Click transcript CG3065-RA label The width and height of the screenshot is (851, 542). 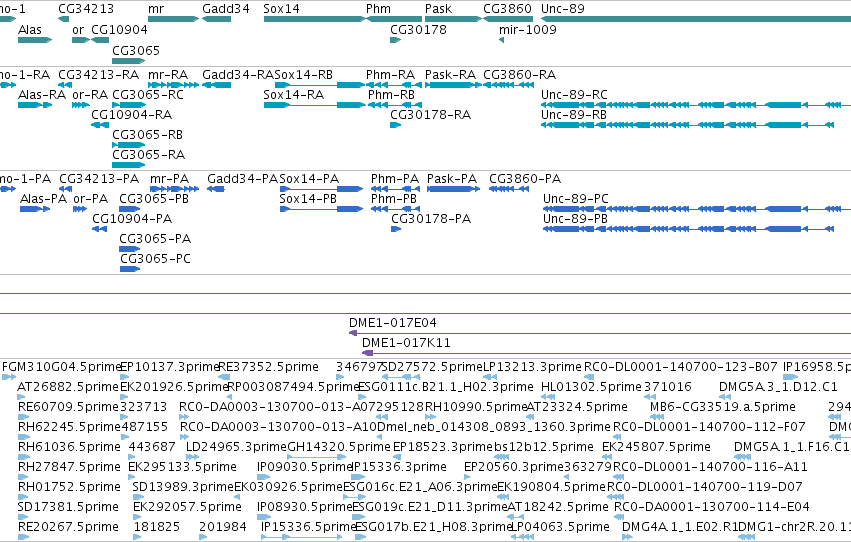[x=149, y=155]
